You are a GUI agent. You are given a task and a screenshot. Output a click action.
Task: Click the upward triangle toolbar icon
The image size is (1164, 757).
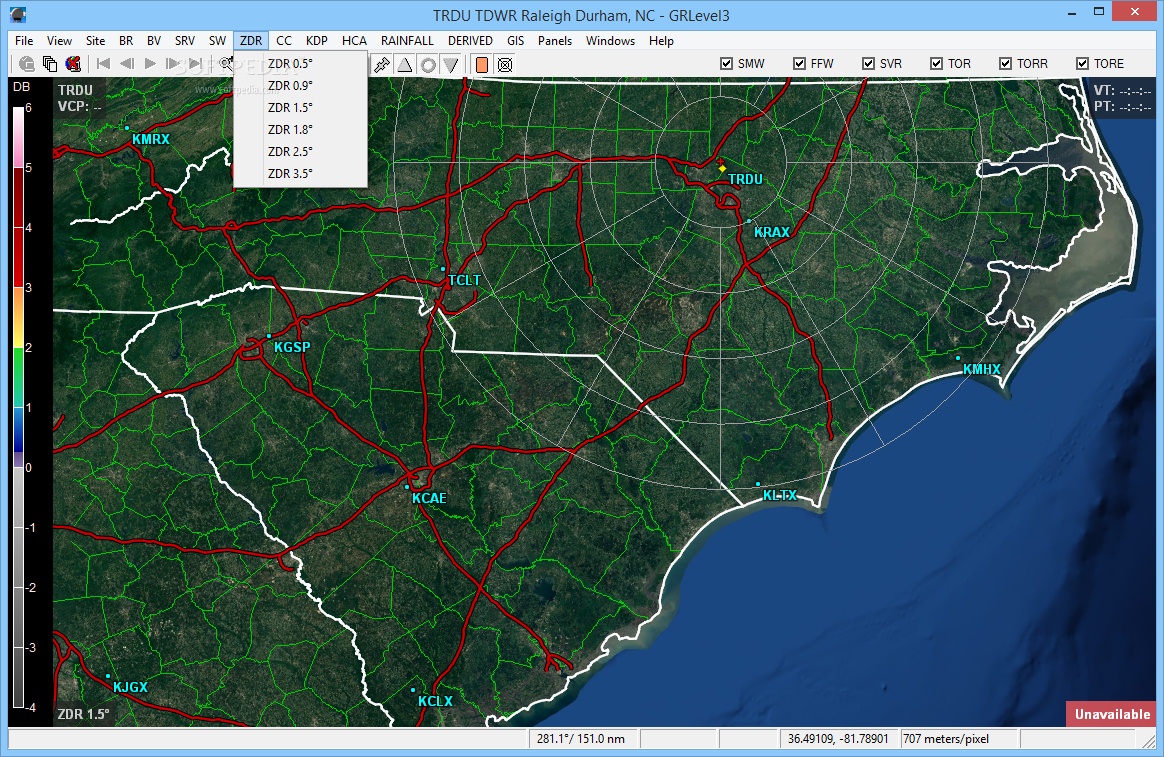(405, 65)
